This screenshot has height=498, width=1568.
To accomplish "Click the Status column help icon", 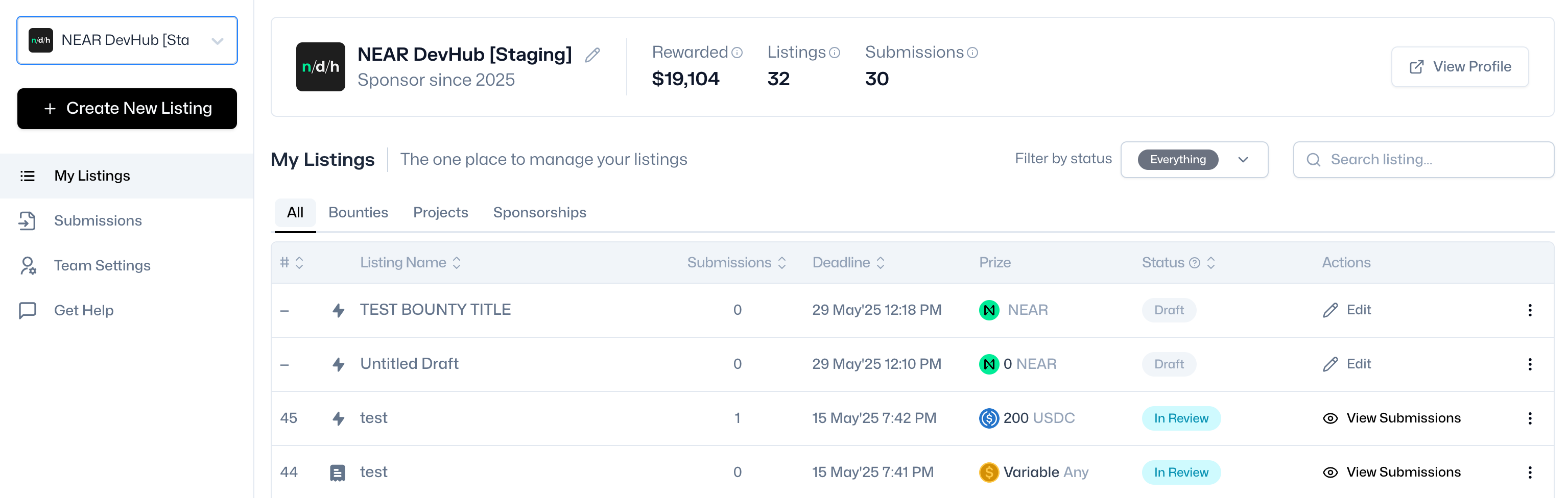I will tap(1194, 263).
